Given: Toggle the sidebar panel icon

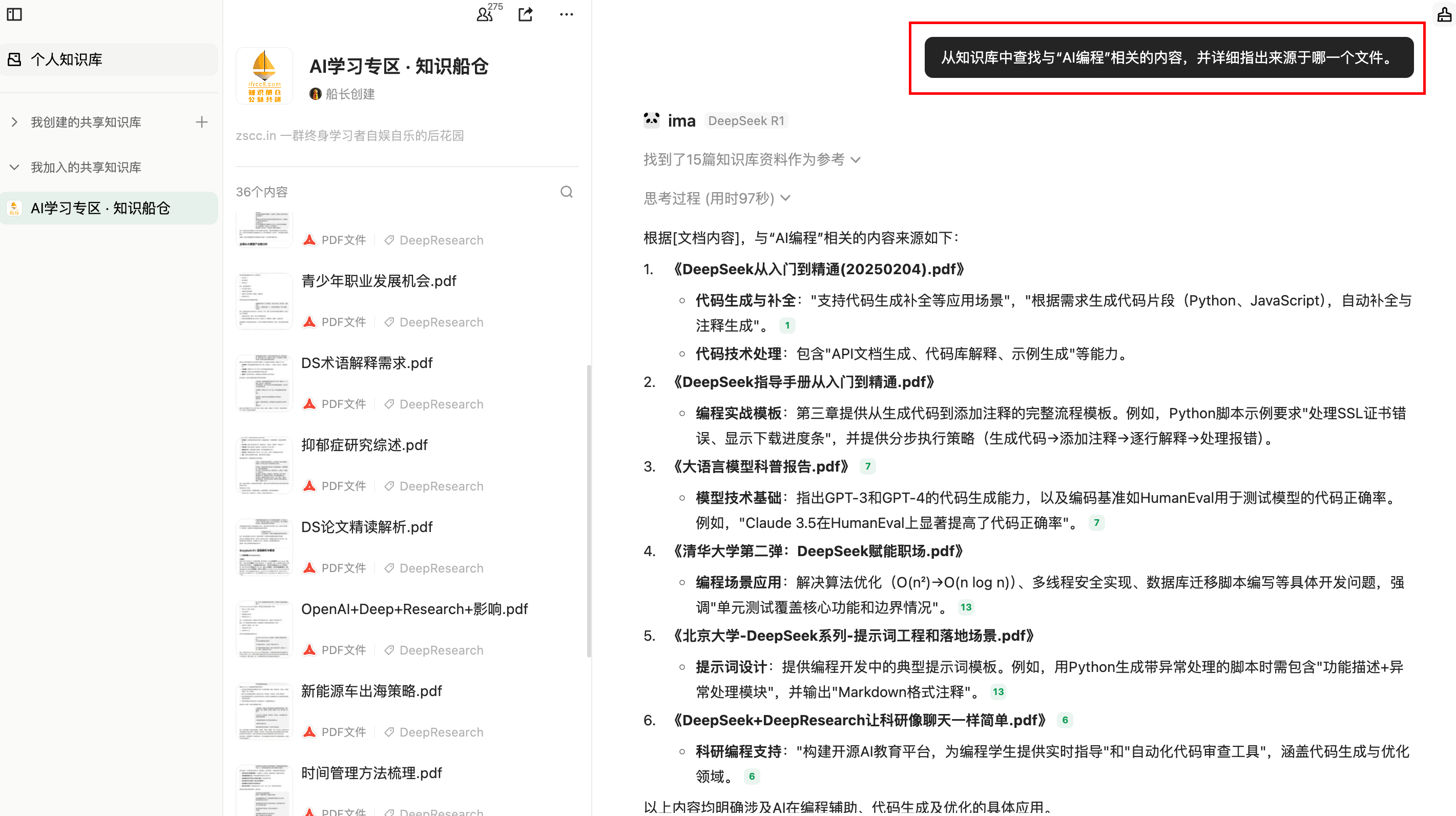Looking at the screenshot, I should (14, 14).
